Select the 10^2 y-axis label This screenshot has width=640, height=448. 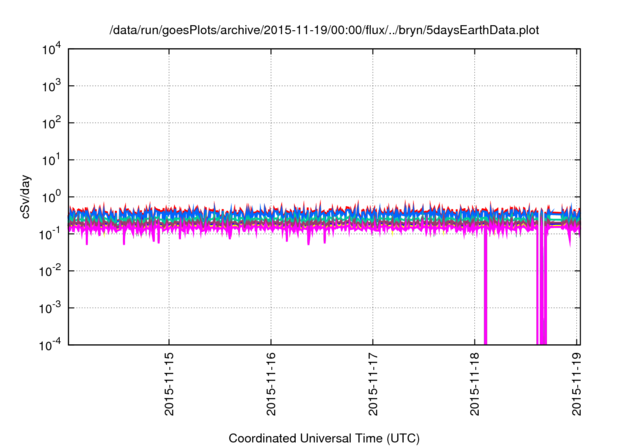click(x=52, y=124)
